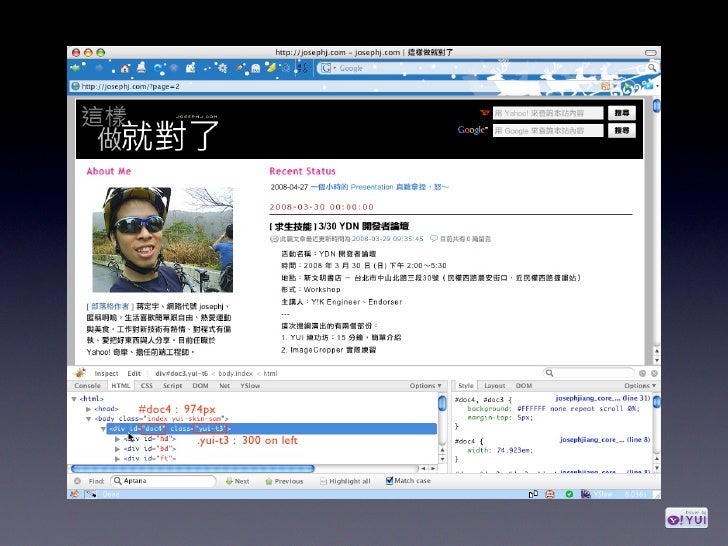Click the RSS feed icon in address bar
728x546 pixels.
point(605,86)
